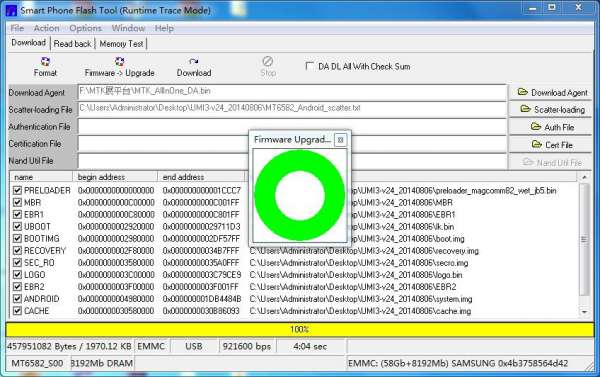Click logo.bin file path text

pos(356,275)
